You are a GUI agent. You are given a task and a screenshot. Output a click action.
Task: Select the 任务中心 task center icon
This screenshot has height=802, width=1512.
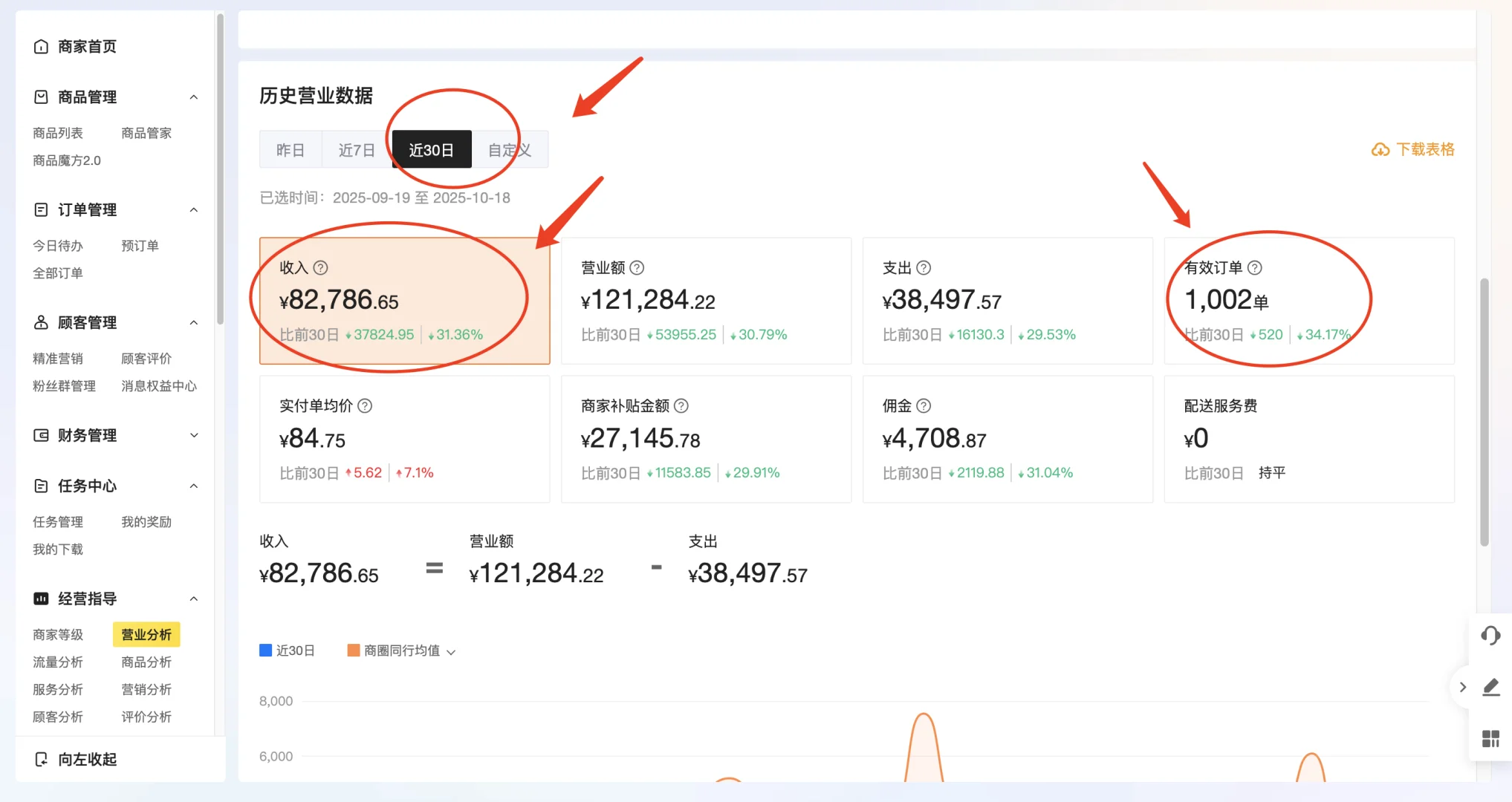pos(41,486)
